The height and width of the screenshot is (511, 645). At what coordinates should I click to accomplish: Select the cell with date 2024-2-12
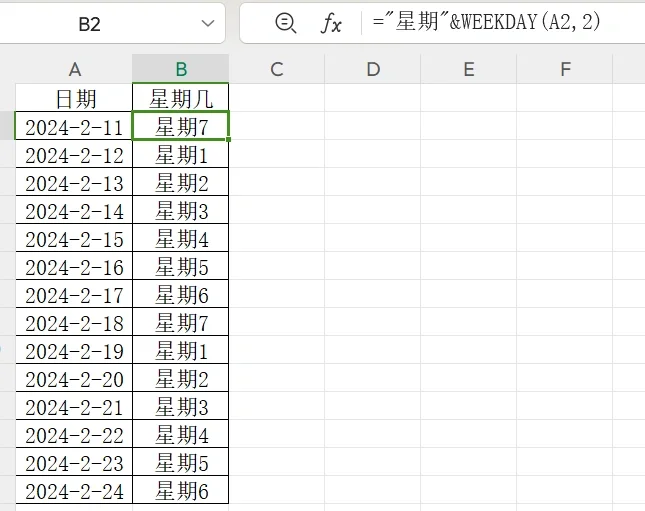pos(74,154)
